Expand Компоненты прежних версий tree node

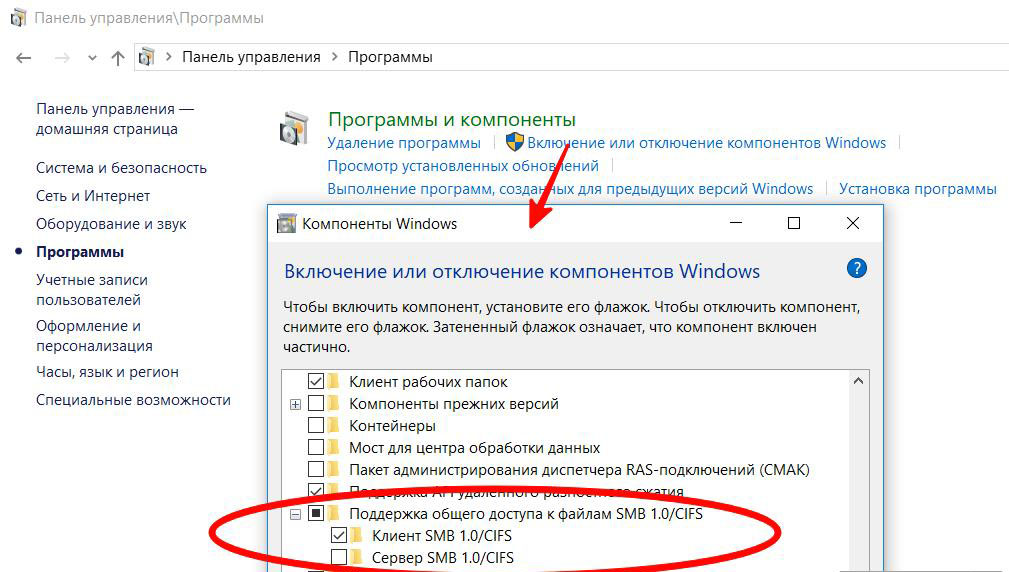pos(295,404)
